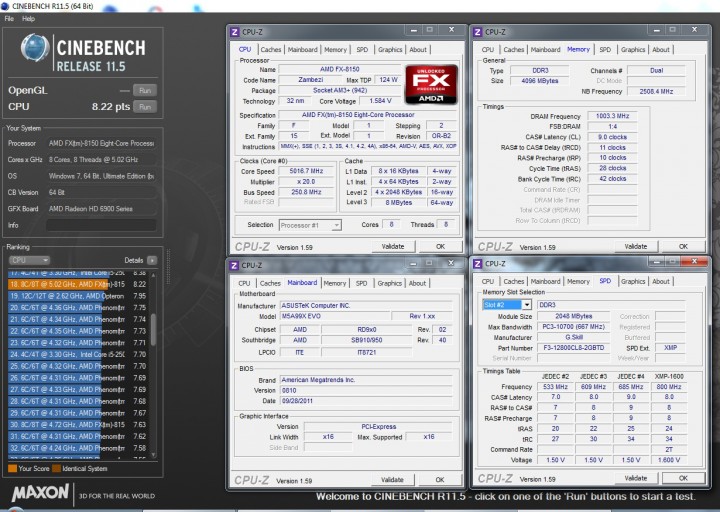Viewport: 720px width, 512px height.
Task: Click the Core Speed value 5016.7 MHz
Action: tap(306, 171)
